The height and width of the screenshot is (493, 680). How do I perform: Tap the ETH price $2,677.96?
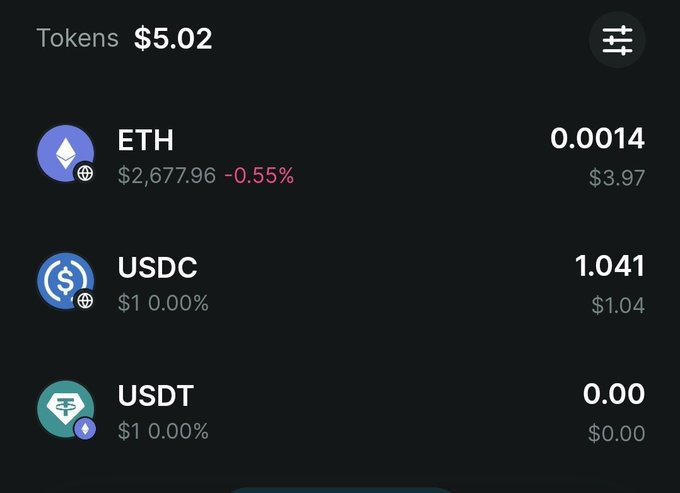[167, 176]
